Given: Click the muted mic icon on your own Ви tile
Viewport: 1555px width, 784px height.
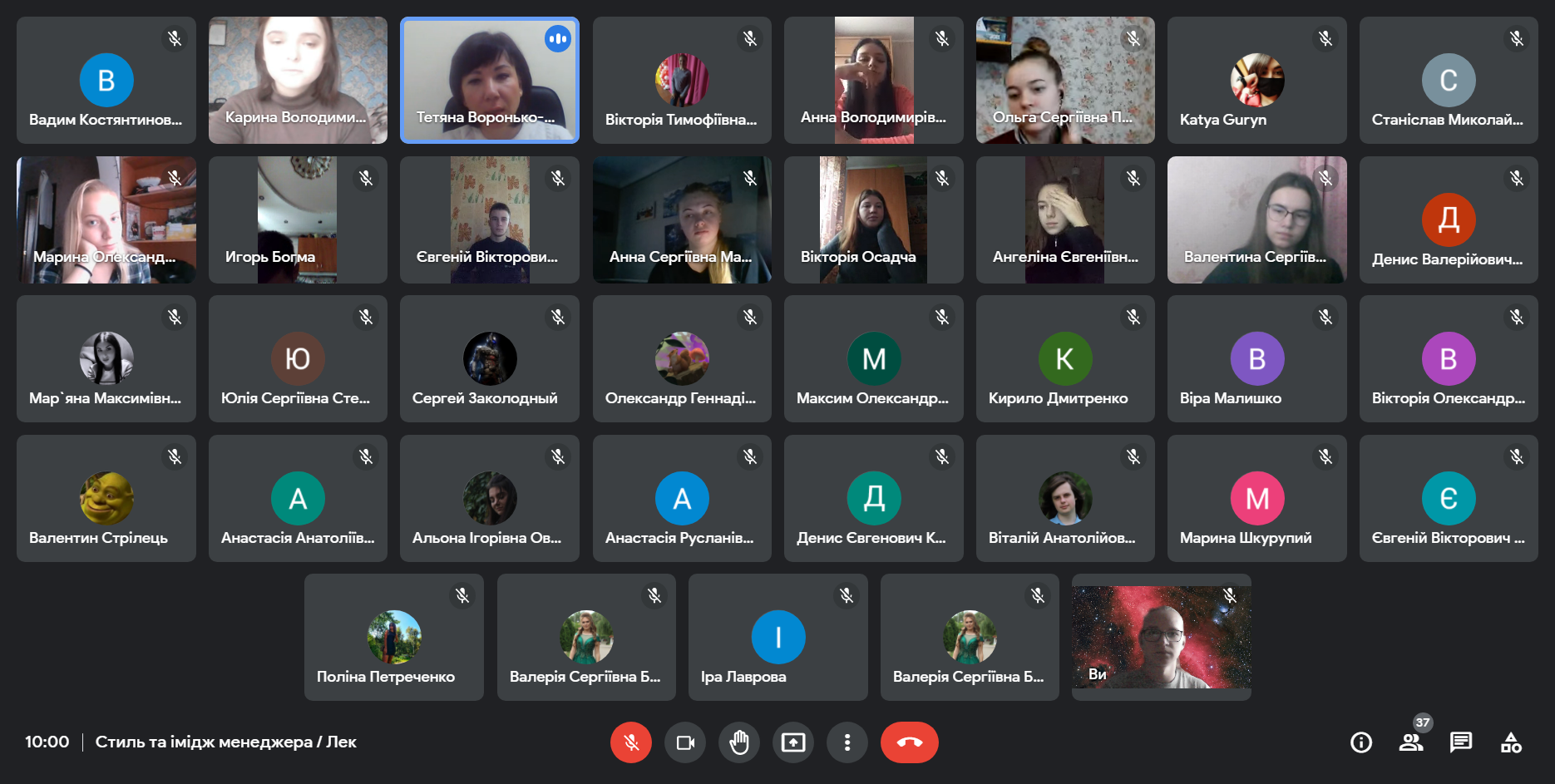Looking at the screenshot, I should pos(1230,595).
